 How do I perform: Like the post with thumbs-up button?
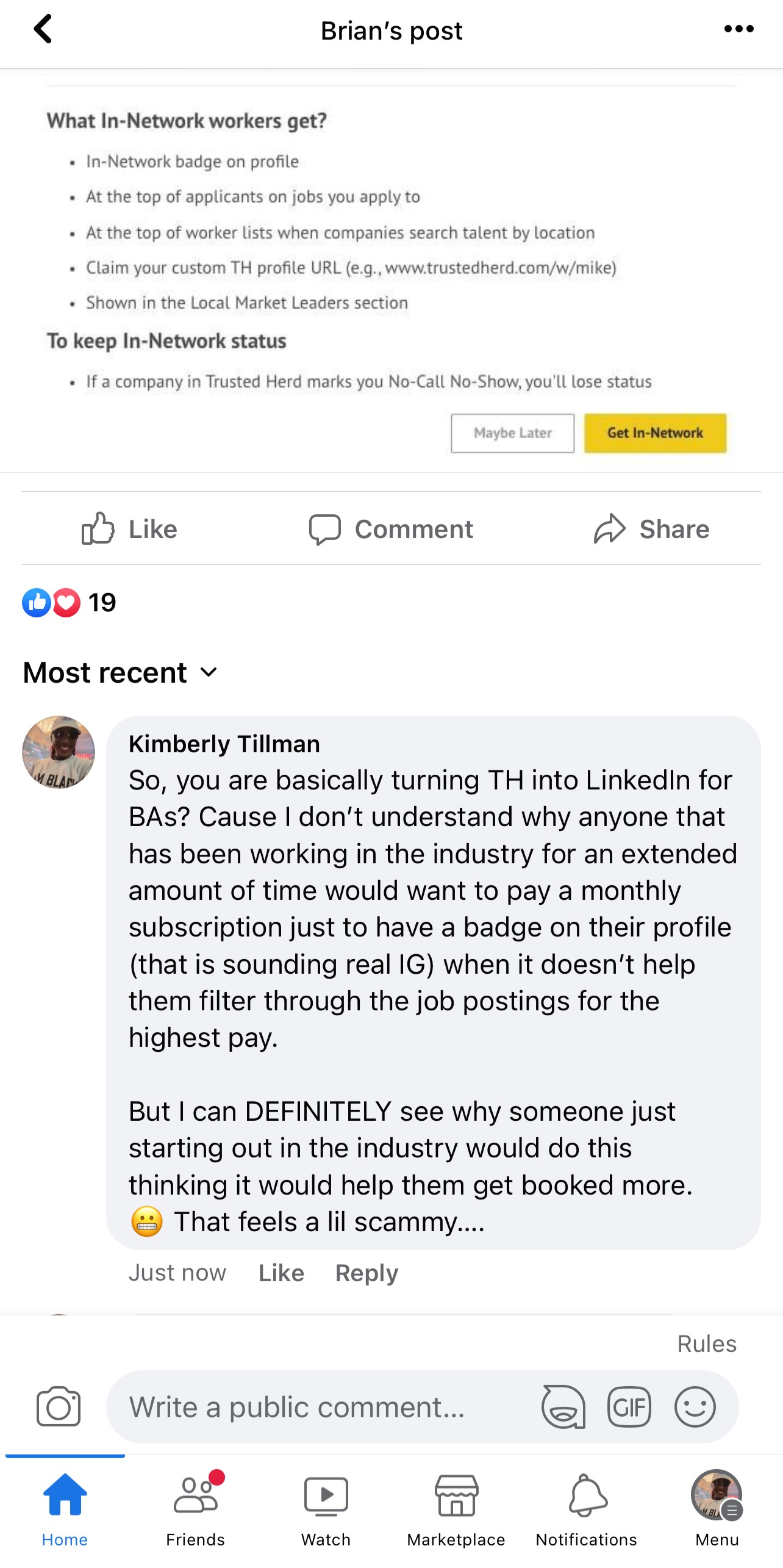click(x=129, y=529)
